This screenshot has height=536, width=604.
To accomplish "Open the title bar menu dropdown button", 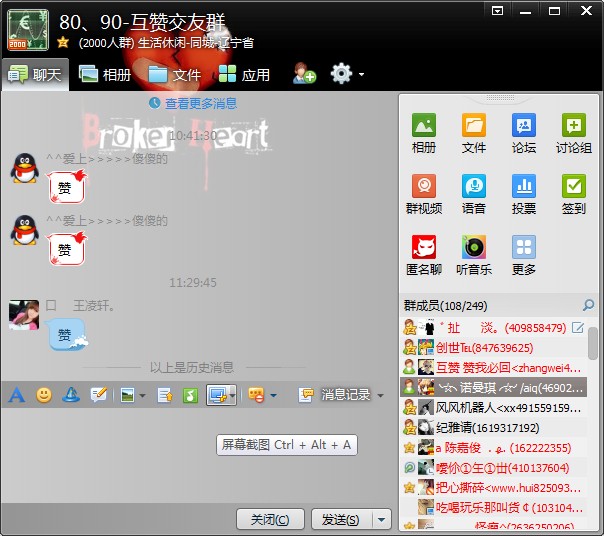I will [497, 11].
